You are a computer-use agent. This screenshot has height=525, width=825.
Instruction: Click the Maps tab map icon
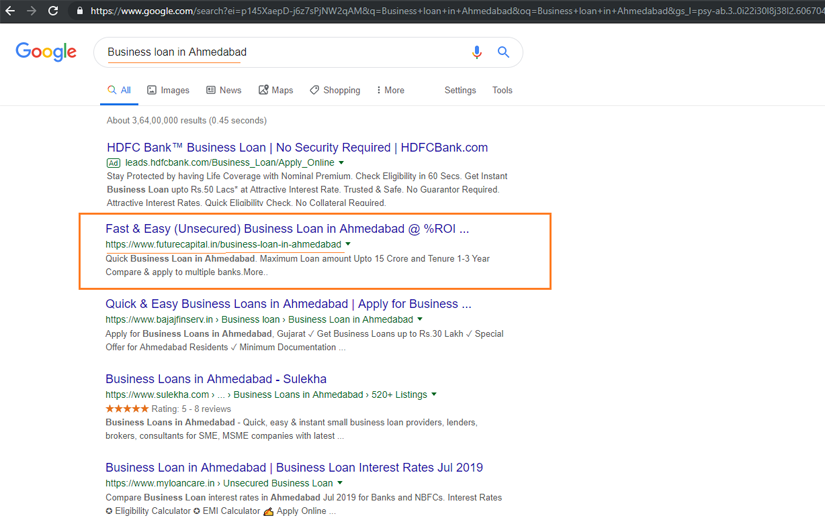click(263, 90)
